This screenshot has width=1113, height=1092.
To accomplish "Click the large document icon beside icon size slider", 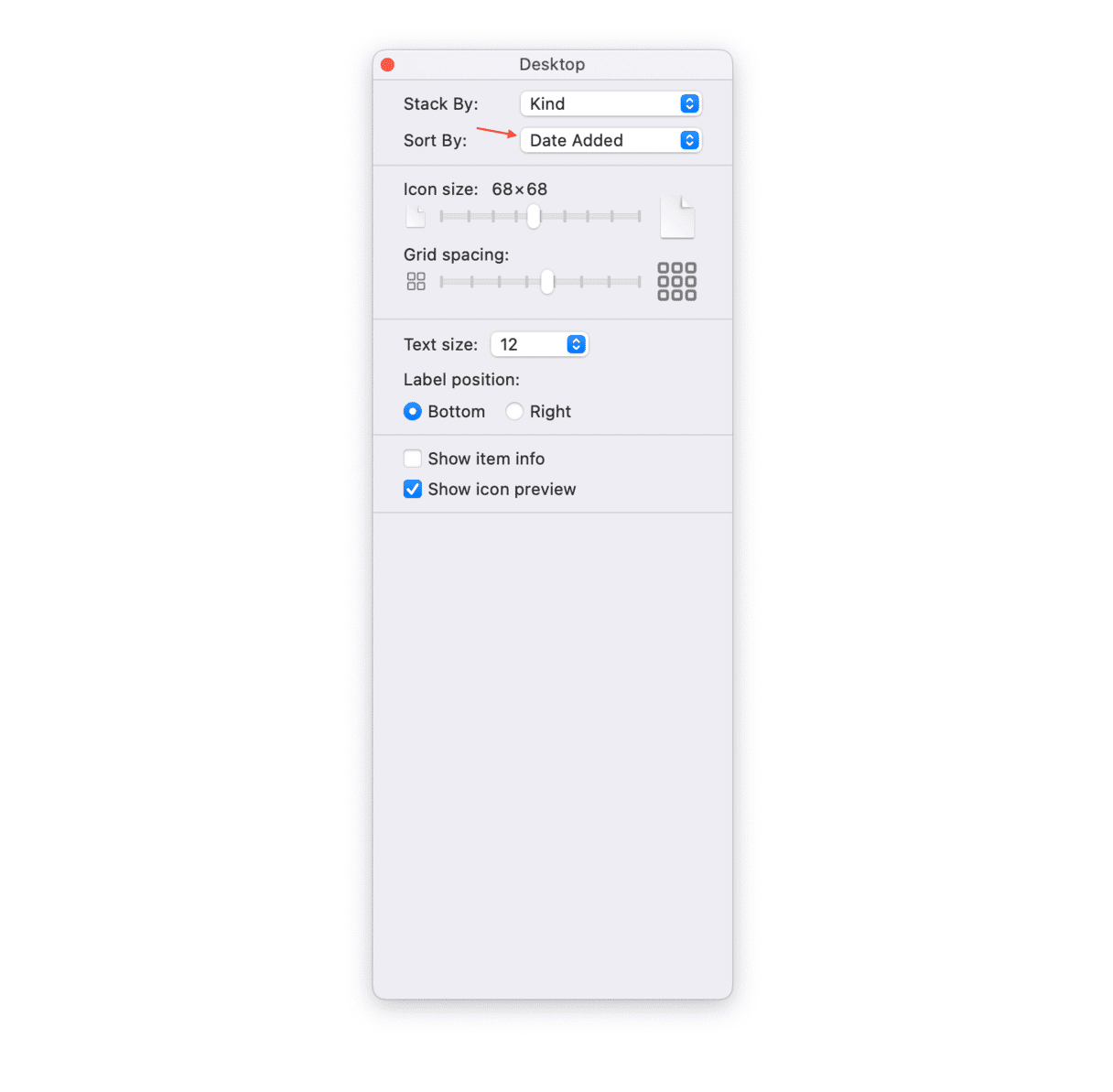I will (x=677, y=217).
